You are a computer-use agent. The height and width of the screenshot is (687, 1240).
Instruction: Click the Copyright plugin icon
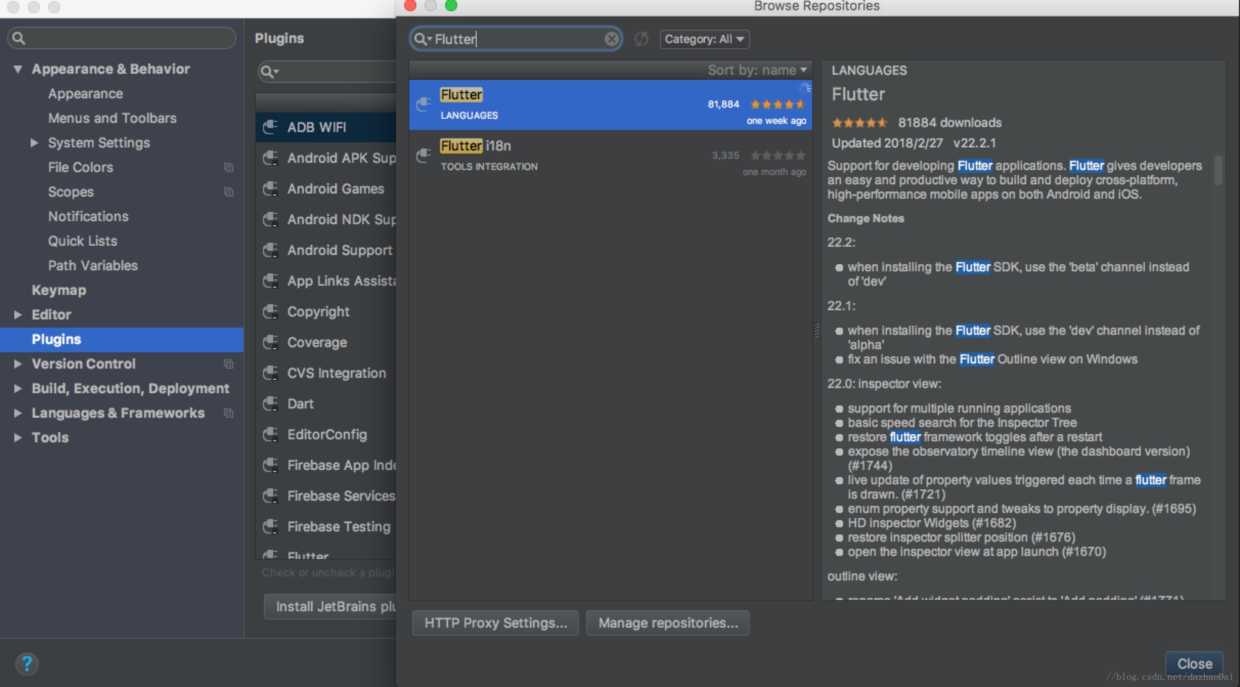coord(270,311)
